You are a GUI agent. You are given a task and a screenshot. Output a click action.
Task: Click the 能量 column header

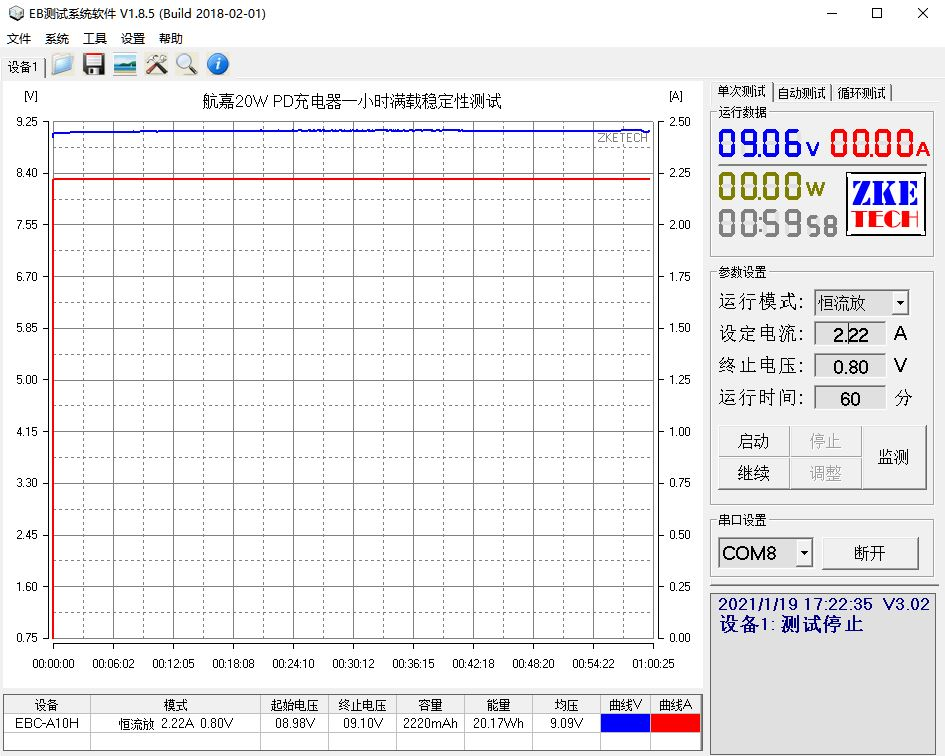pos(498,705)
